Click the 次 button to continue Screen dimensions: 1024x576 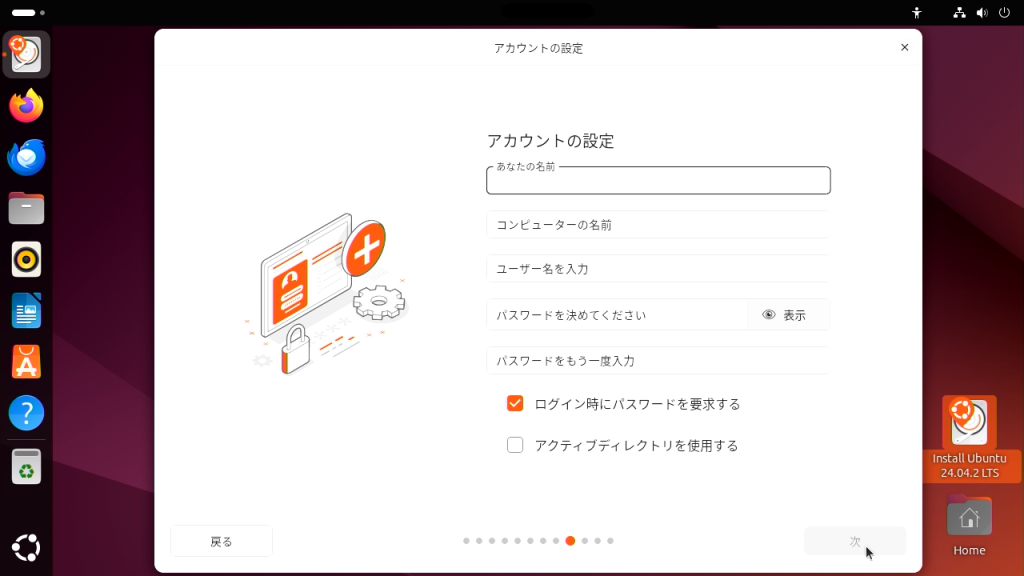(x=855, y=541)
